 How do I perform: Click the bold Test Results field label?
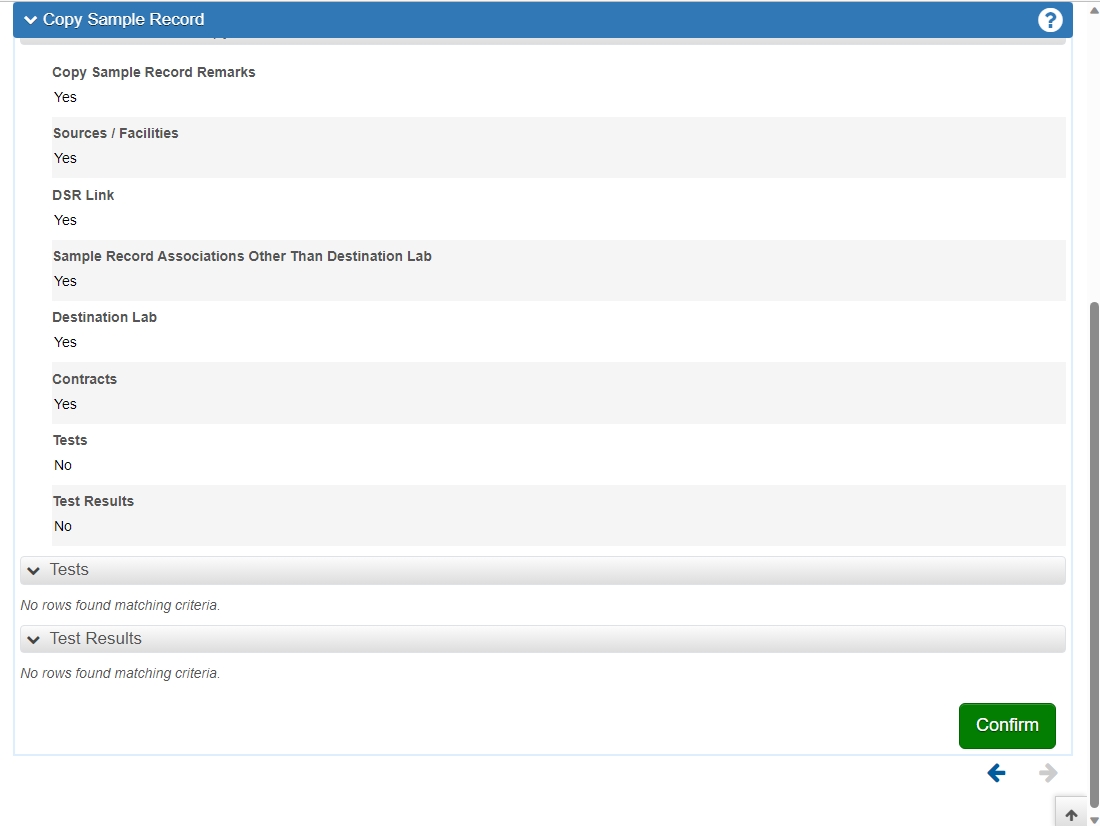[93, 501]
